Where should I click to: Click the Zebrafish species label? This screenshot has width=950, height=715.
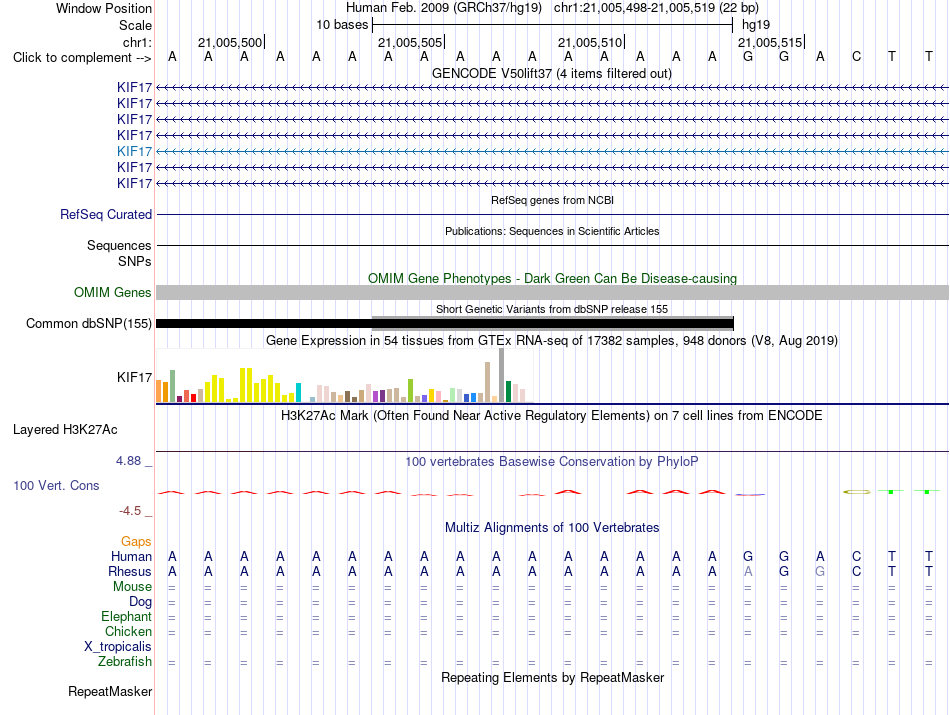[125, 662]
